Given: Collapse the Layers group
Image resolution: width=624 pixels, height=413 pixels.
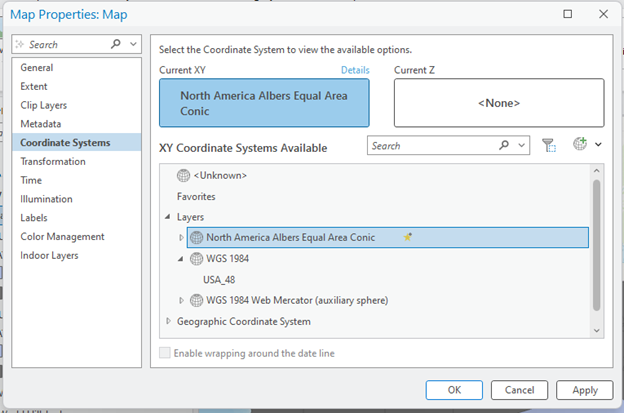Looking at the screenshot, I should [x=168, y=217].
